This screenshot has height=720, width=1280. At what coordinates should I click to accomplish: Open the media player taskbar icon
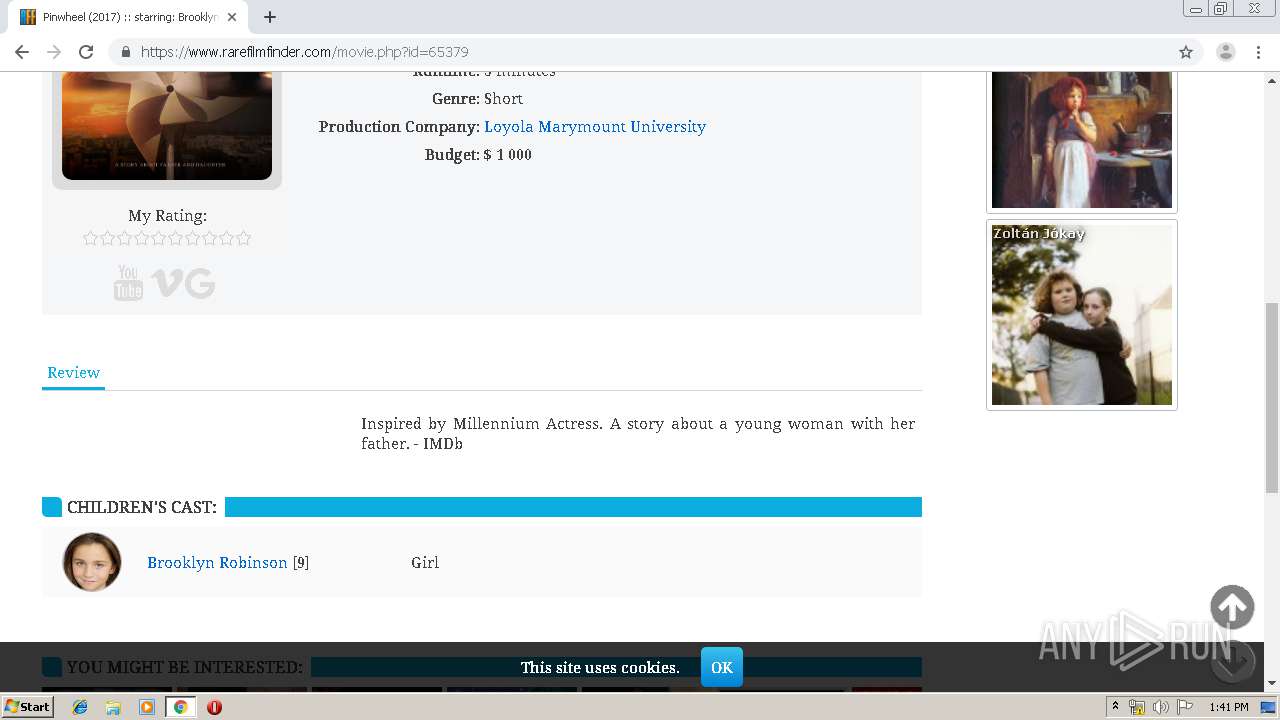[147, 707]
